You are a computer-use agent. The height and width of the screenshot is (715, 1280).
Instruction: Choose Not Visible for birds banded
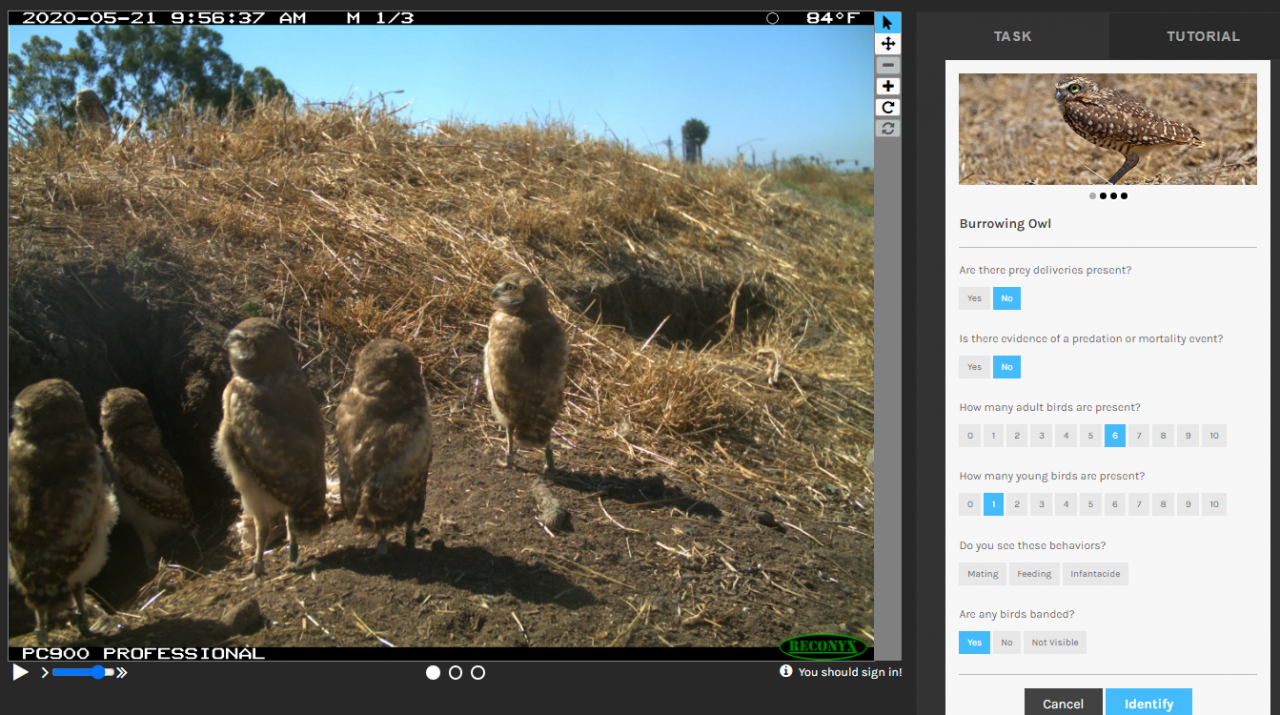pyautogui.click(x=1055, y=642)
